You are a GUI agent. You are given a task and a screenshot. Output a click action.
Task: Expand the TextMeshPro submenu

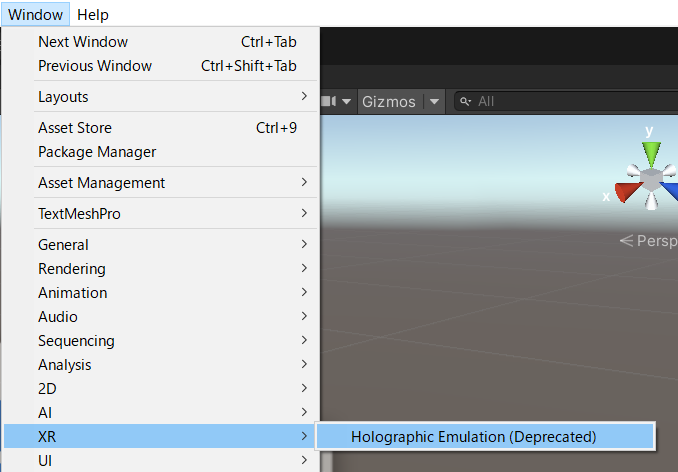pyautogui.click(x=160, y=214)
